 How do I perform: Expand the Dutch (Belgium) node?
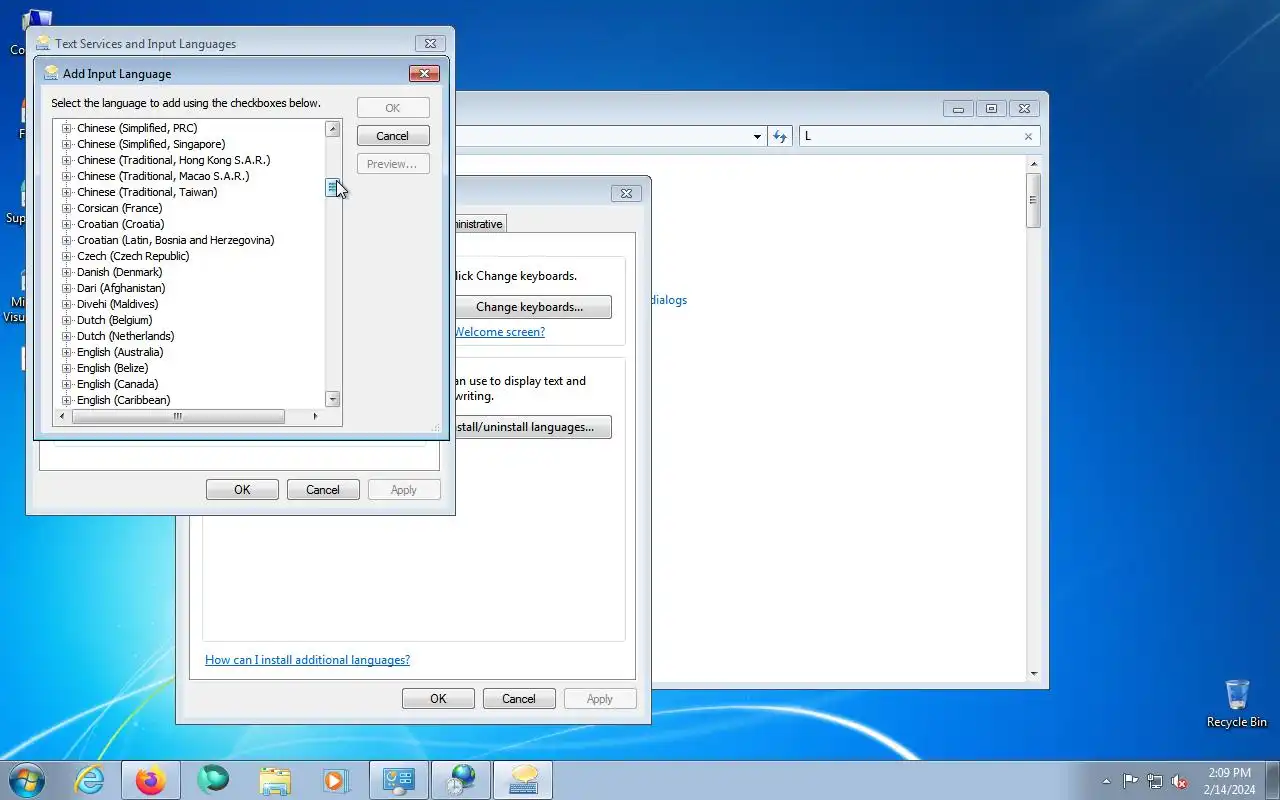click(x=67, y=320)
